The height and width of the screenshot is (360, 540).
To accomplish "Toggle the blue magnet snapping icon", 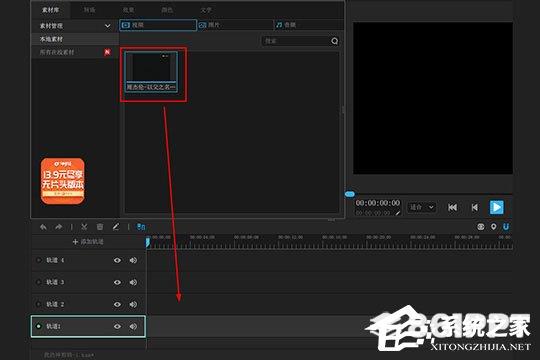I will (506, 227).
